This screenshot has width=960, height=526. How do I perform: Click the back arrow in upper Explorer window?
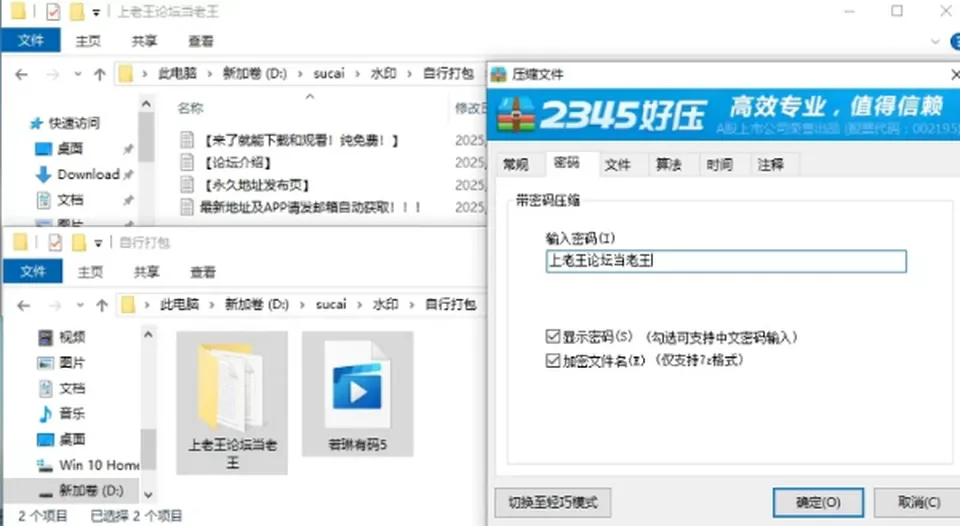tap(21, 74)
